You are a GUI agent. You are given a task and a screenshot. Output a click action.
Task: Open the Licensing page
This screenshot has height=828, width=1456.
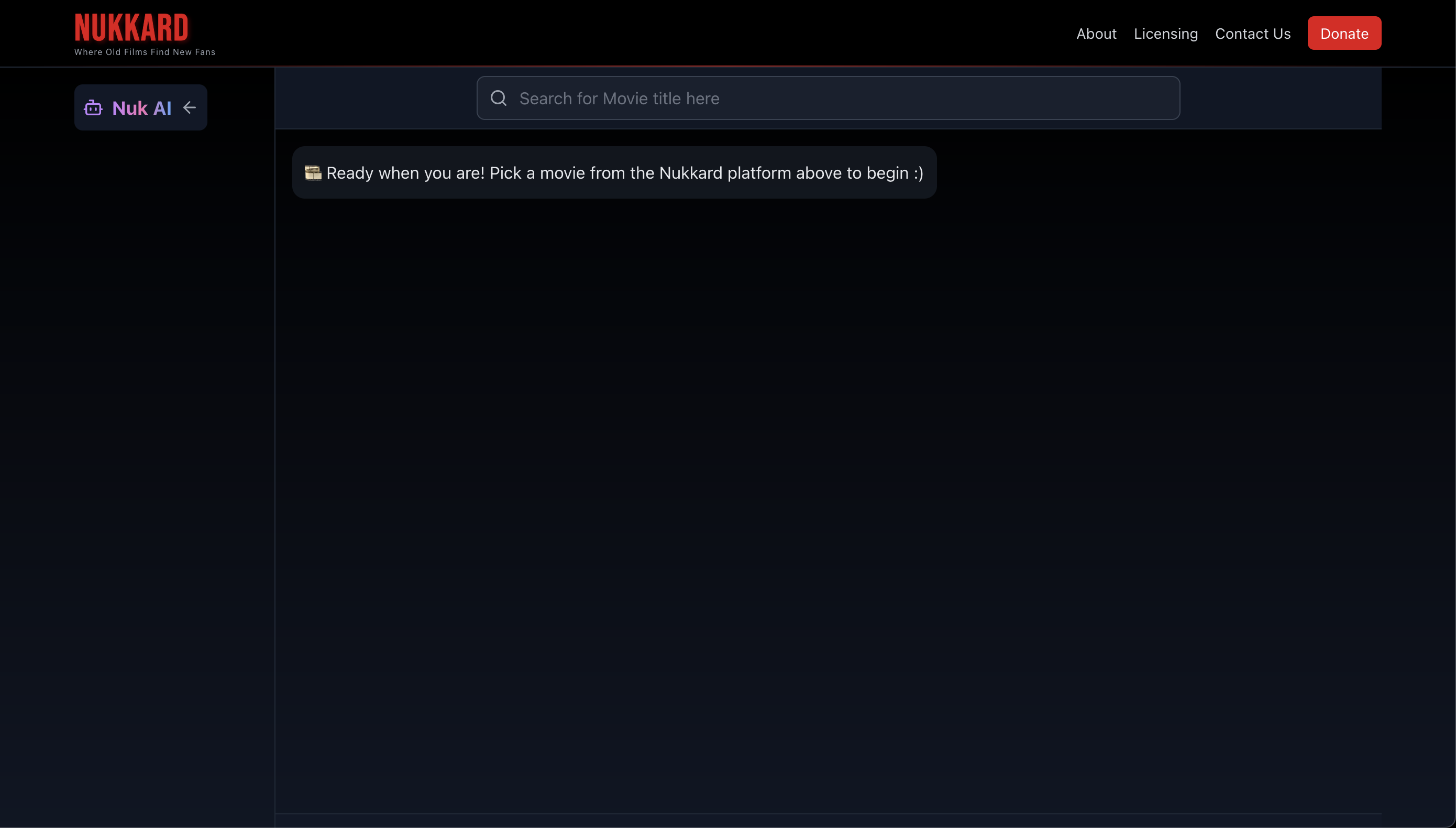pyautogui.click(x=1166, y=34)
